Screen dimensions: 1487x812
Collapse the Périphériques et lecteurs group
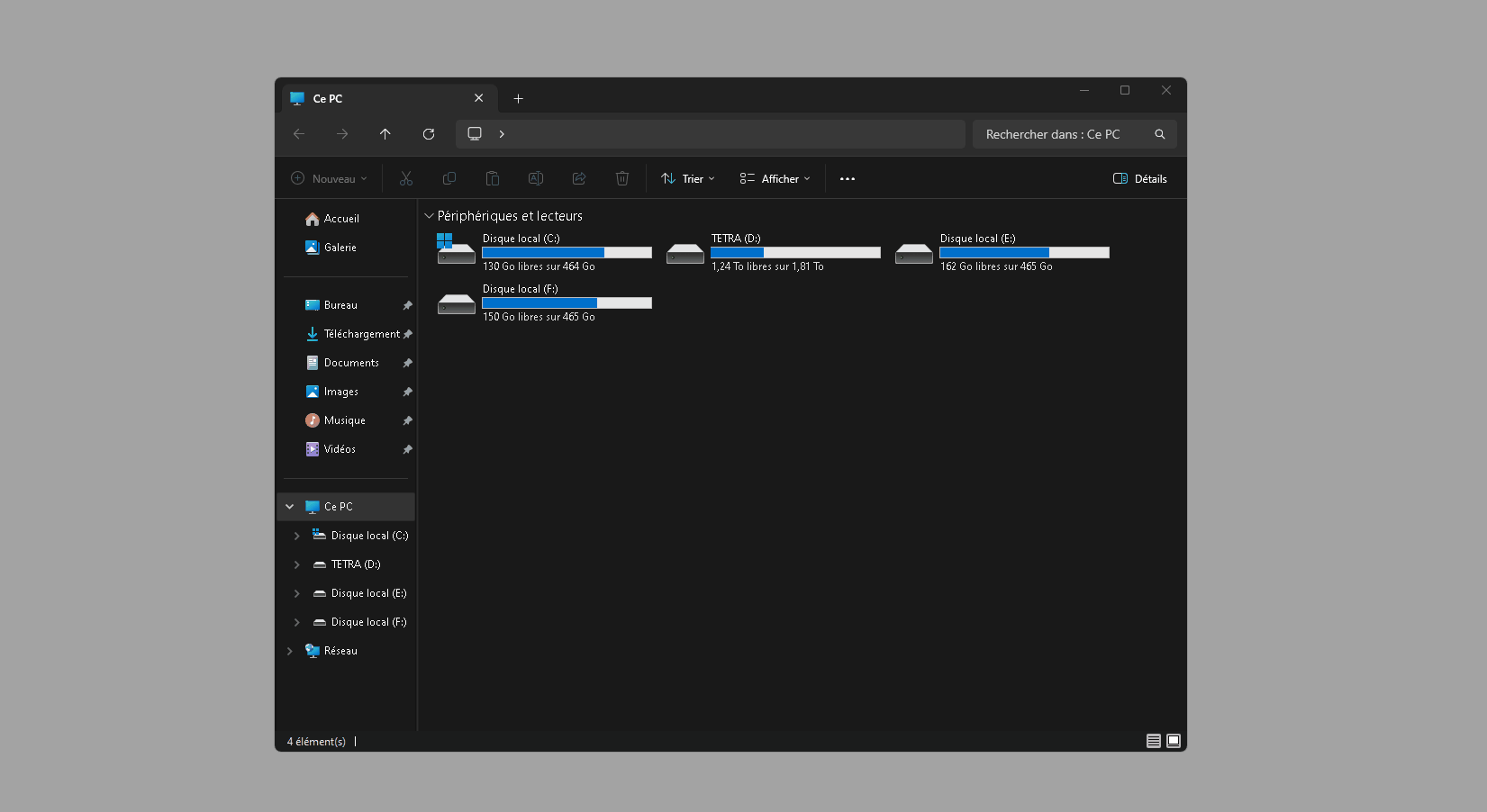[x=430, y=216]
